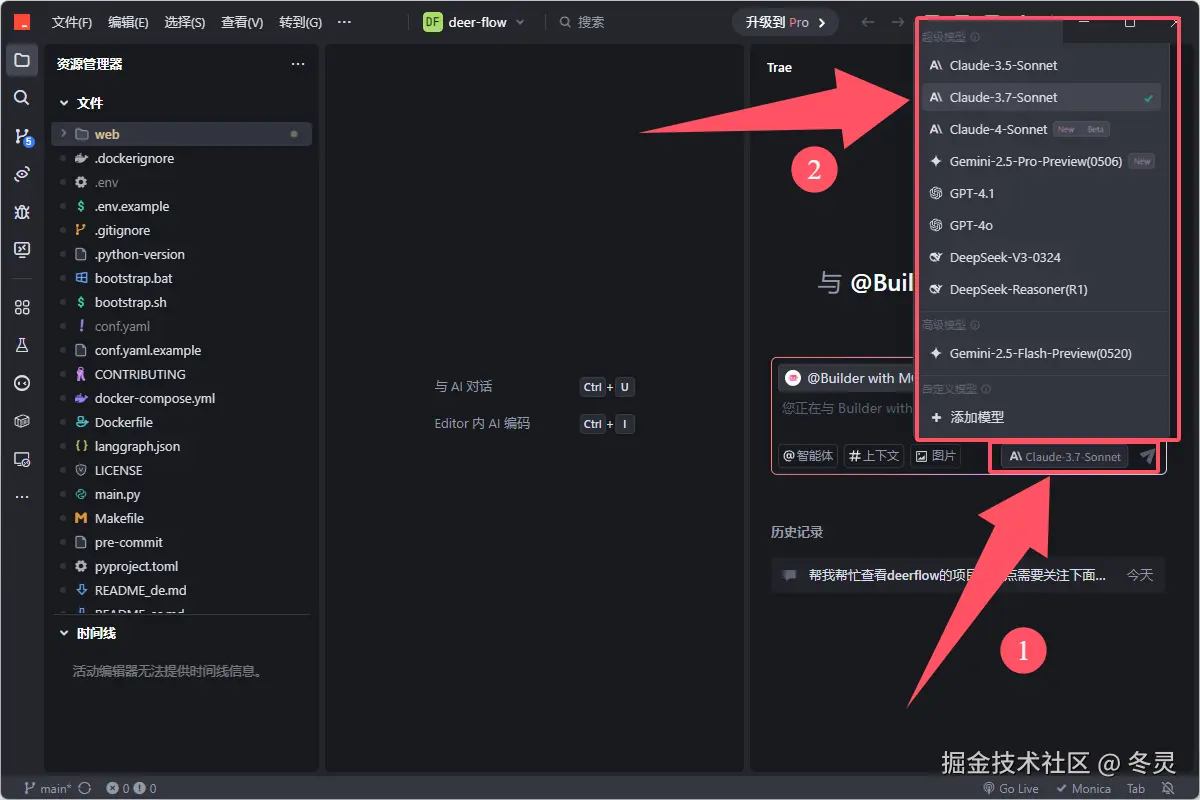Viewport: 1200px width, 800px height.
Task: Click the round face icon in activity bar
Action: [22, 383]
